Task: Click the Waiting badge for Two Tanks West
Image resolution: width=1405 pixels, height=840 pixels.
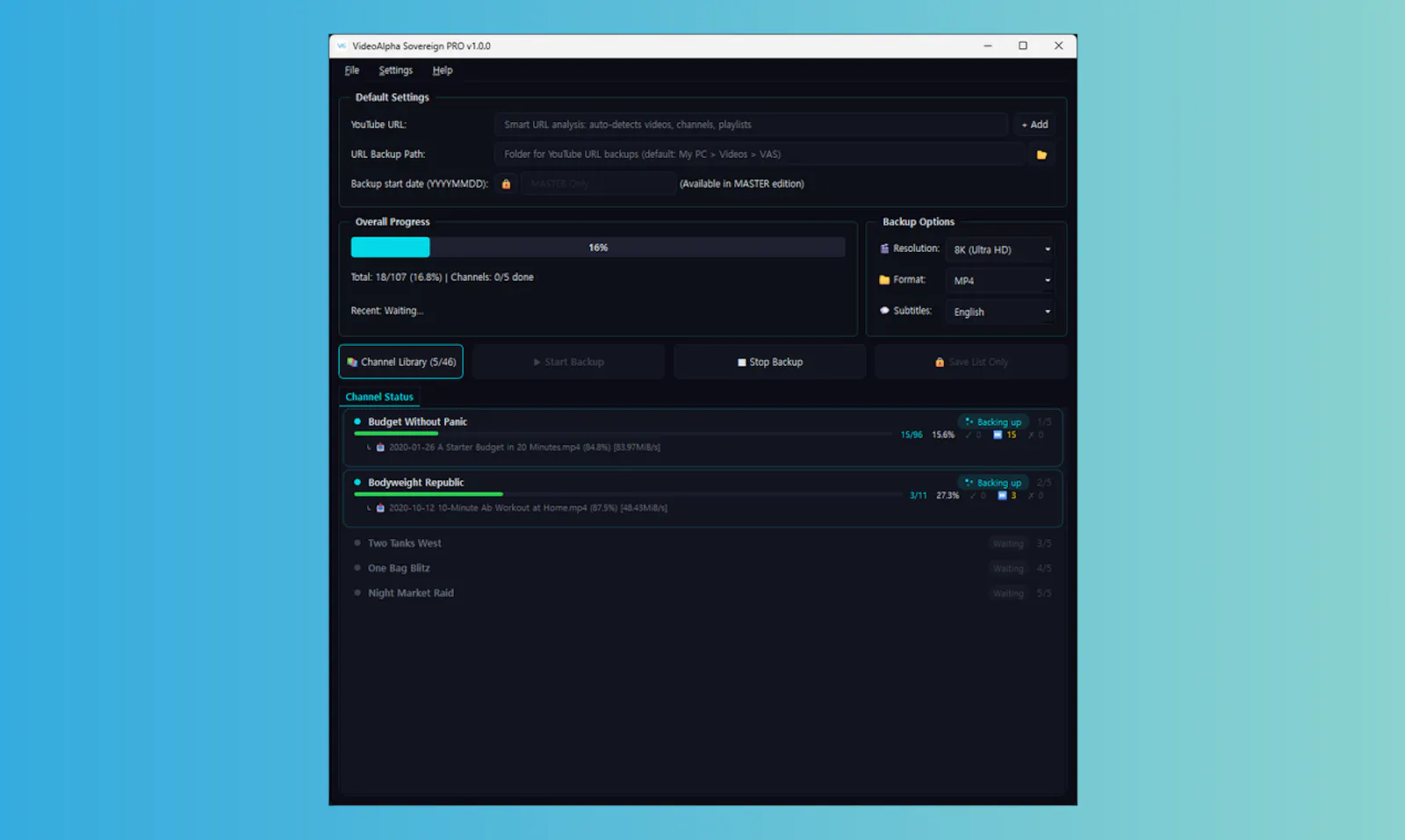Action: point(1008,543)
